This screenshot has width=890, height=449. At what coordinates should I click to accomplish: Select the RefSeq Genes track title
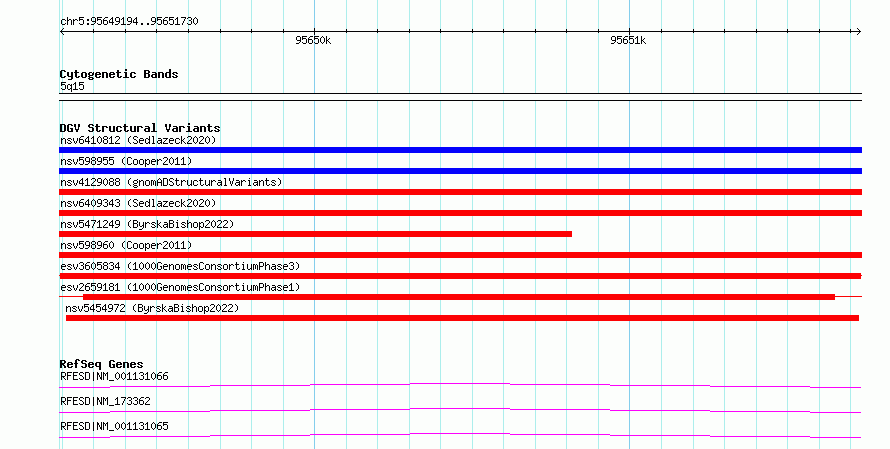point(101,364)
